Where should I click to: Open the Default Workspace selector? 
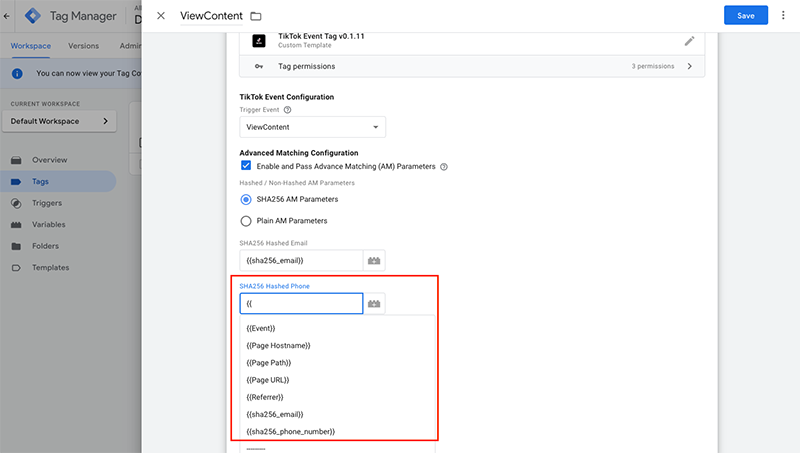click(62, 121)
